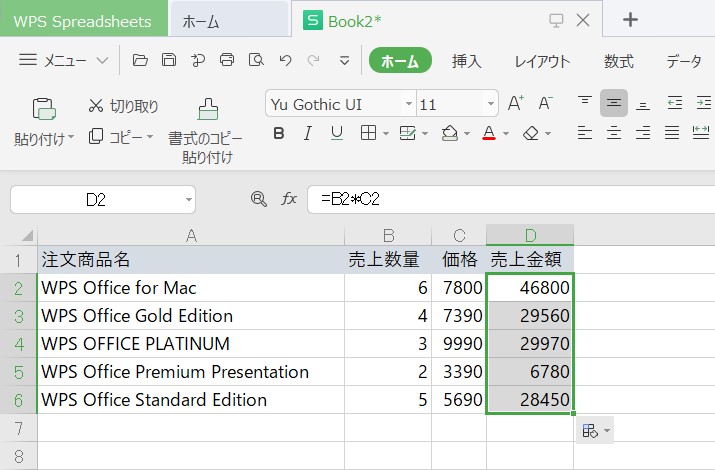The width and height of the screenshot is (715, 470).
Task: Click the increase font size icon
Action: point(516,103)
